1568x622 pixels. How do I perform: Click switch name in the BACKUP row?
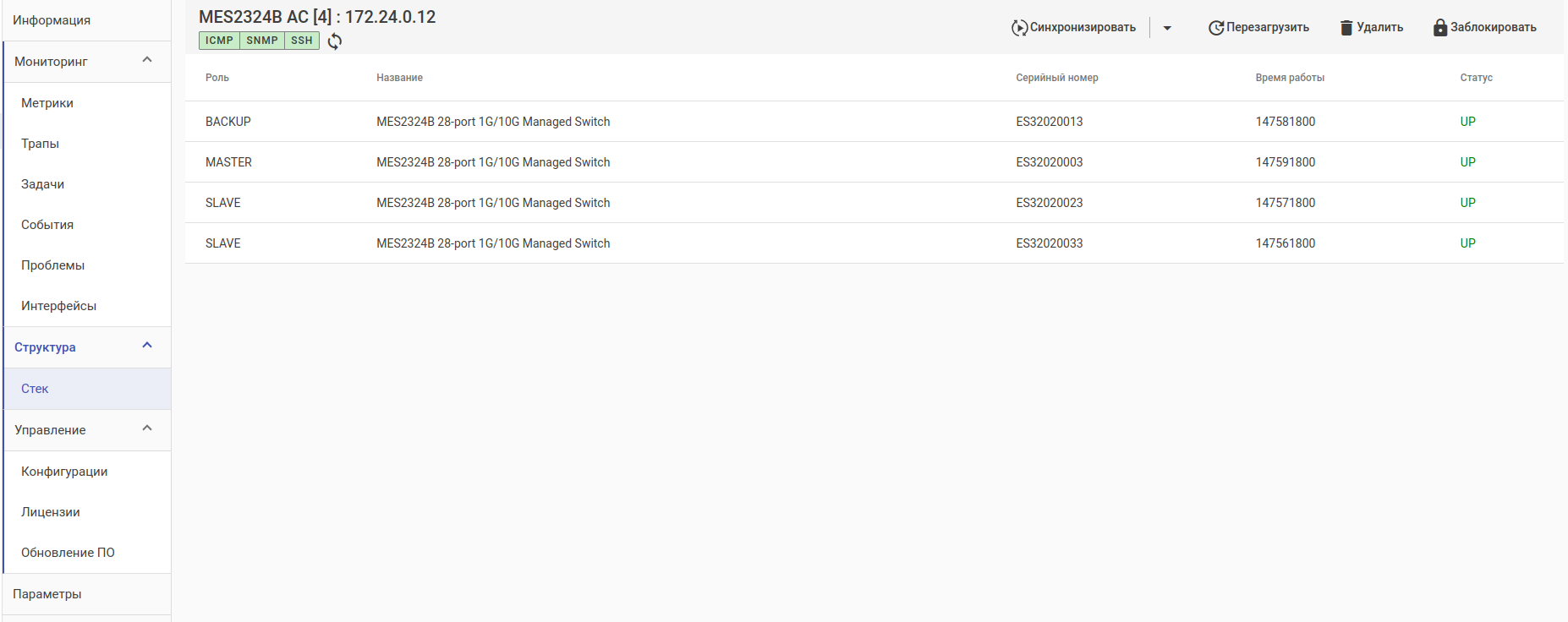(x=493, y=122)
